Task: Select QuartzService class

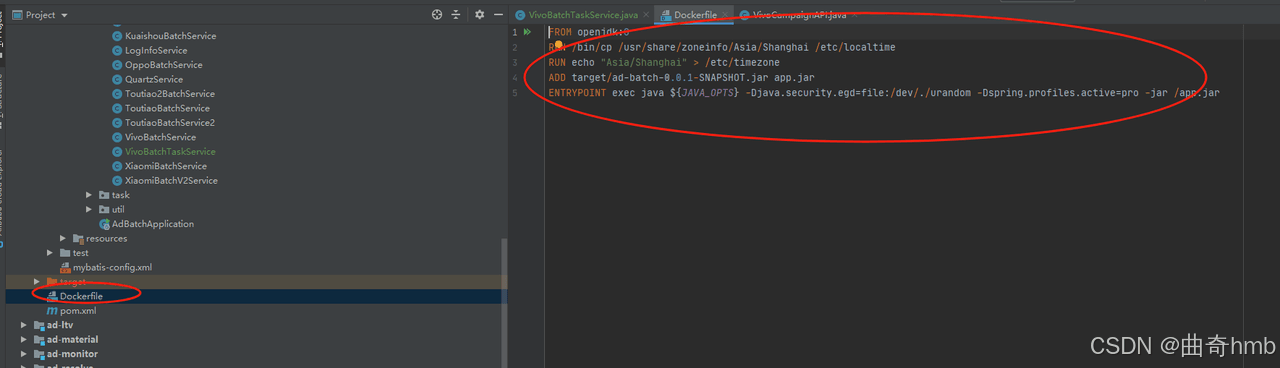Action: [x=154, y=79]
